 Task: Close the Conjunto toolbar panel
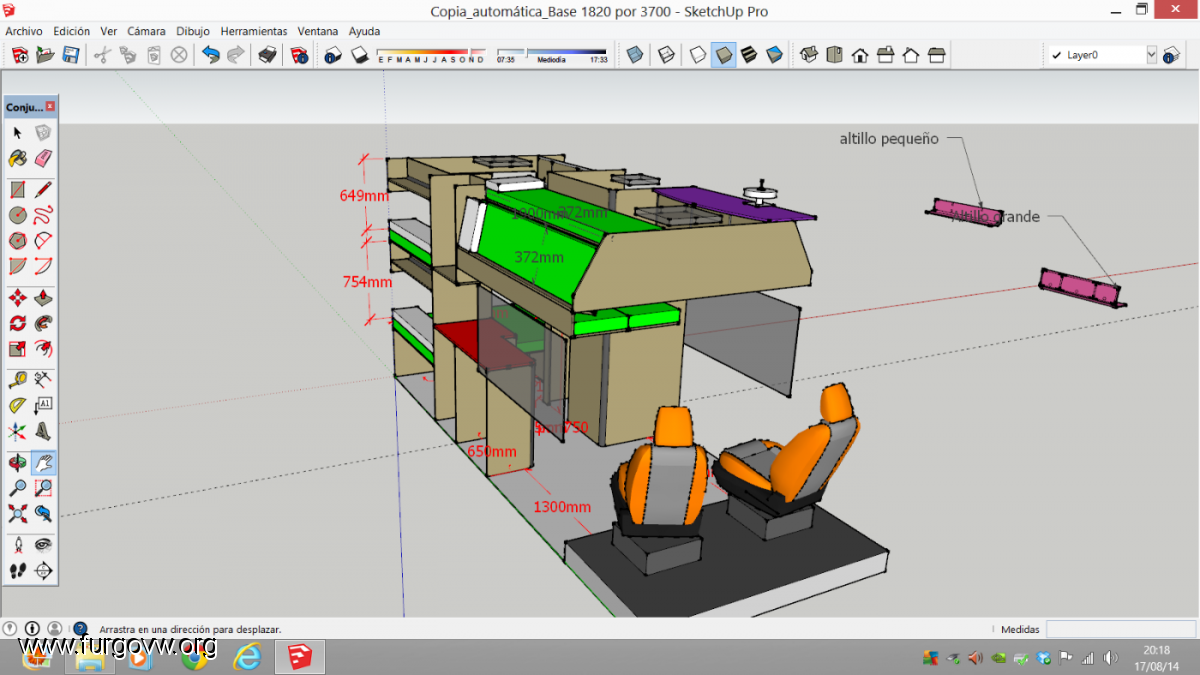pos(51,106)
